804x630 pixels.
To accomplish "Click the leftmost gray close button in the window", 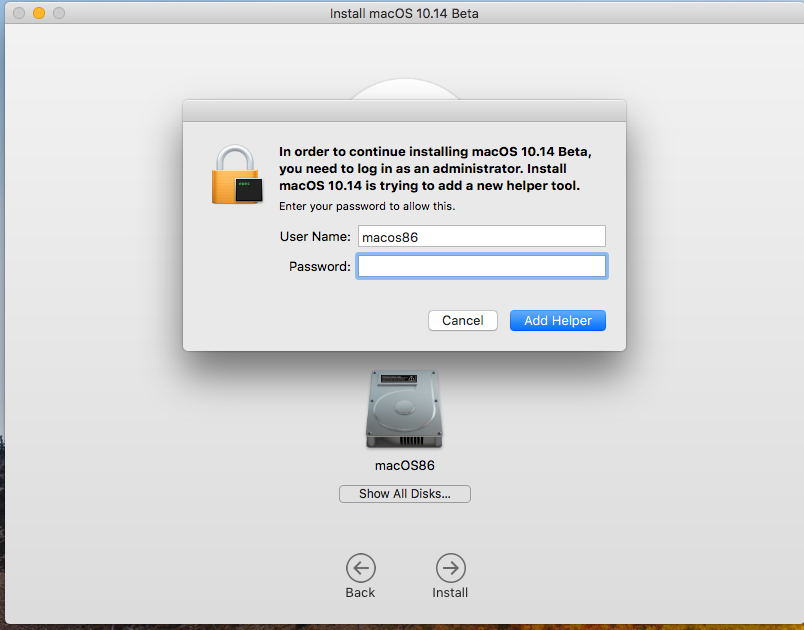I will click(x=19, y=13).
